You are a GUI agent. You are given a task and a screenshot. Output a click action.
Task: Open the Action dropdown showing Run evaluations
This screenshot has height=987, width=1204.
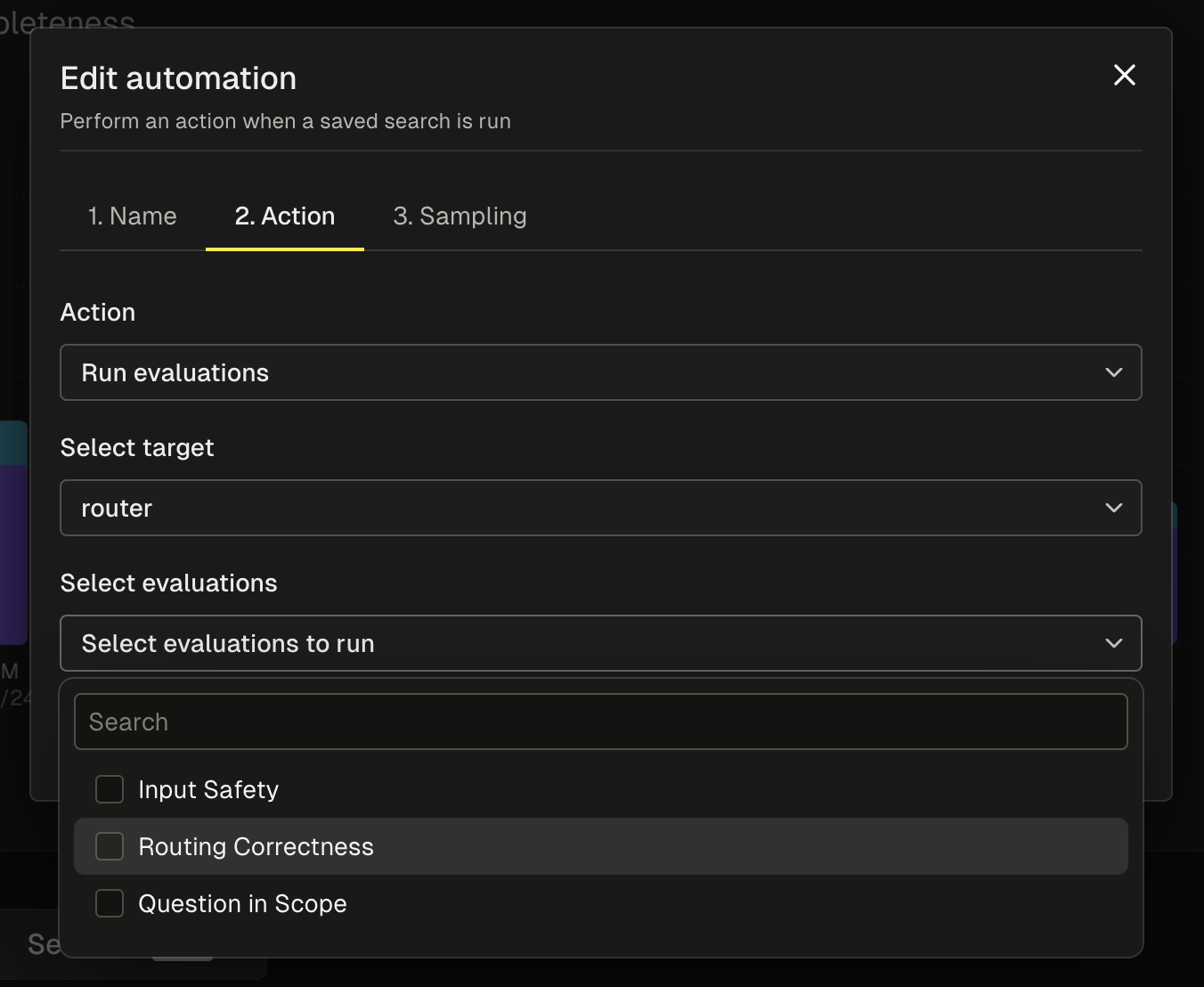[601, 372]
